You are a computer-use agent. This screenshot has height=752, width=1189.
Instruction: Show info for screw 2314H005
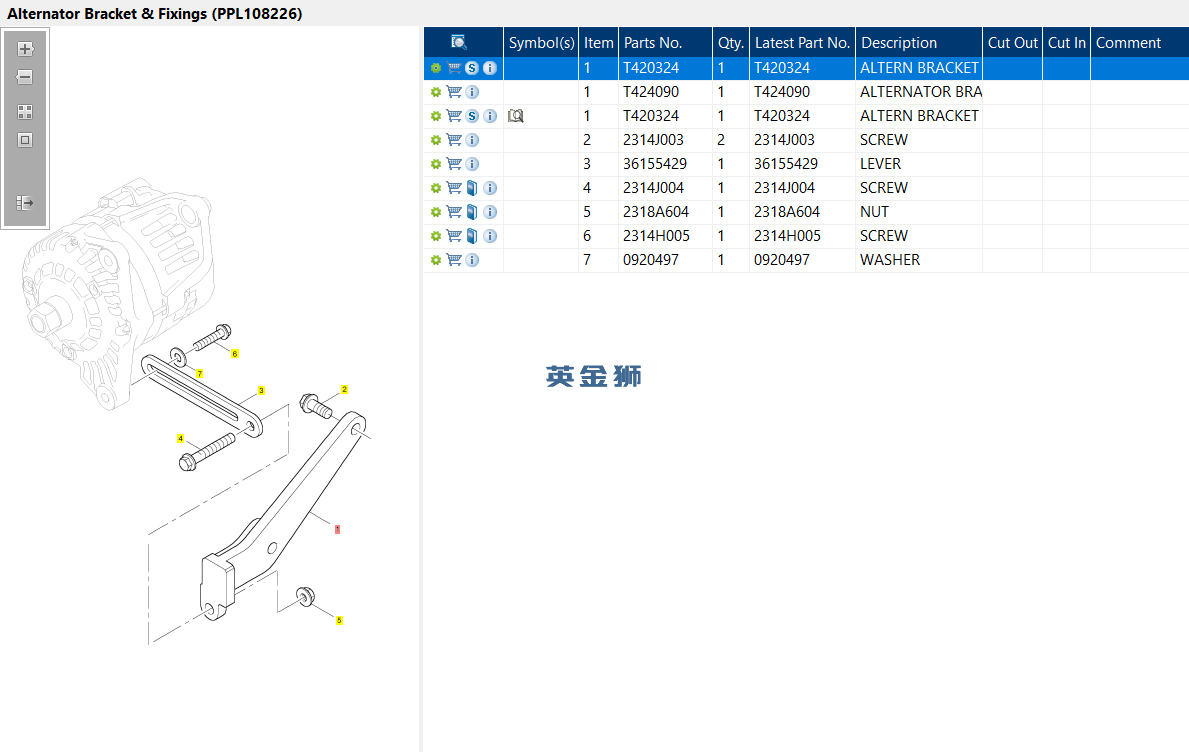point(491,237)
